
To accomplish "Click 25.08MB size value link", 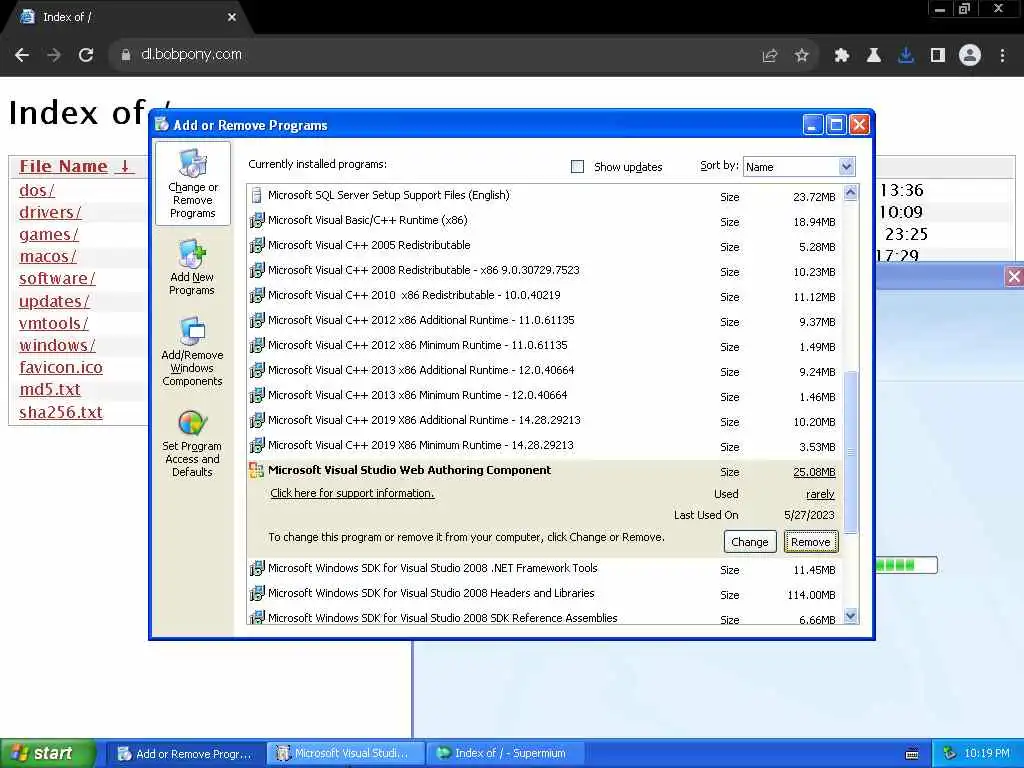I will [x=814, y=472].
